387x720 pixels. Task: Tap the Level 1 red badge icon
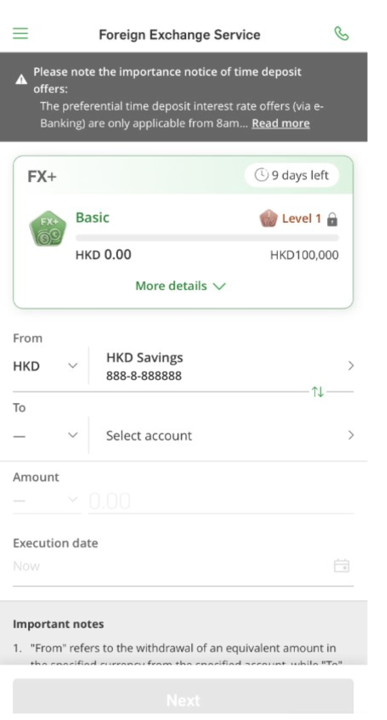tap(269, 219)
